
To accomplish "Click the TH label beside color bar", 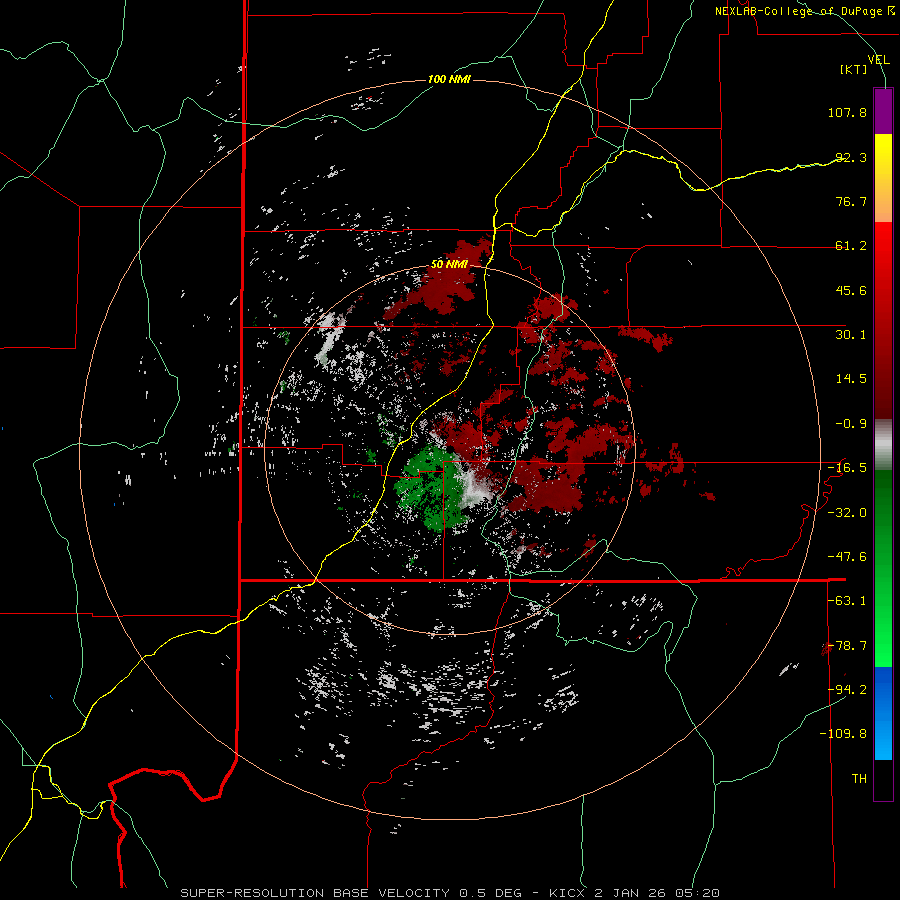I will (859, 778).
